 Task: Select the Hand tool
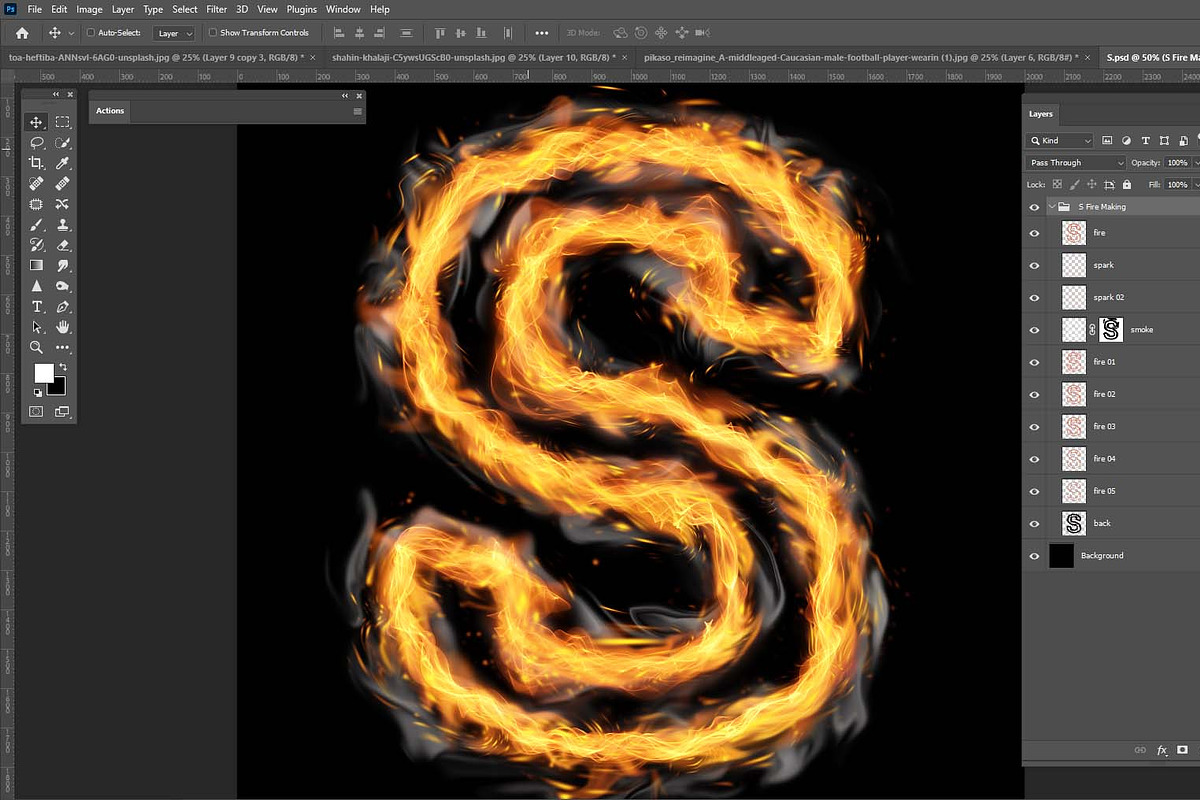[63, 327]
